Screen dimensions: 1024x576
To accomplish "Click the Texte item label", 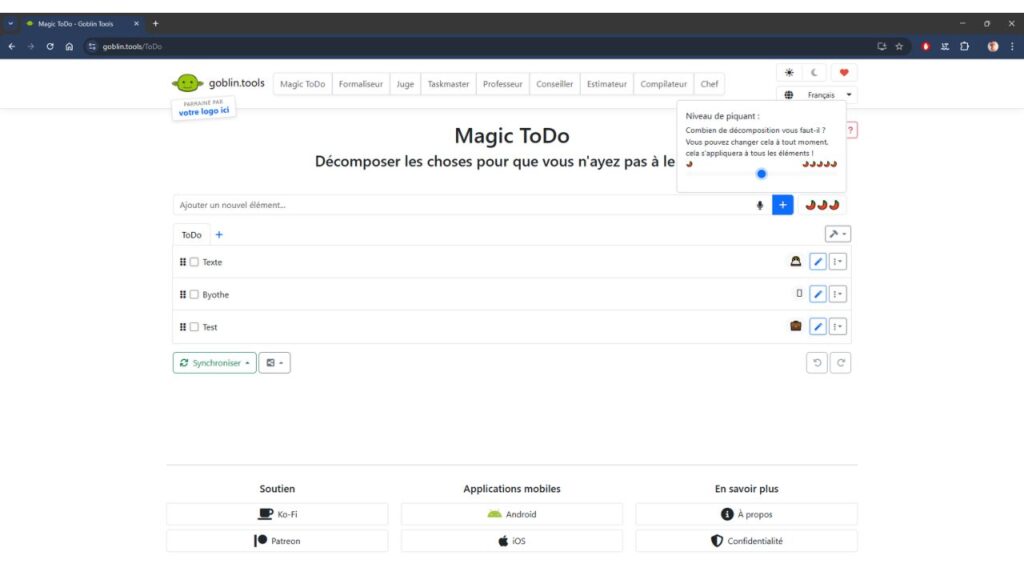I will tap(212, 262).
